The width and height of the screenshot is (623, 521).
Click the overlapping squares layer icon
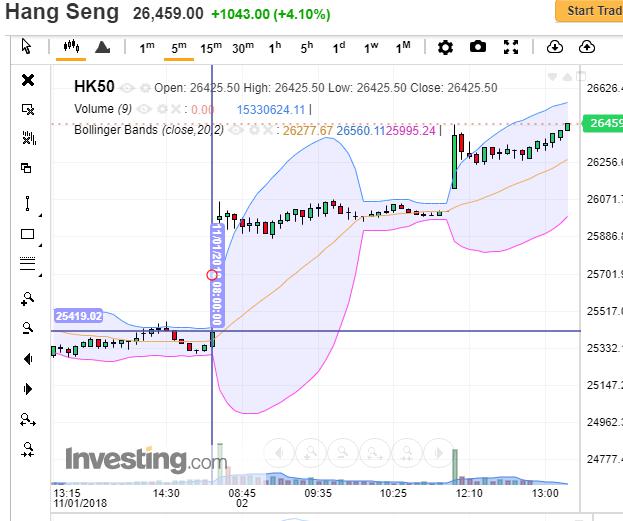click(x=26, y=168)
